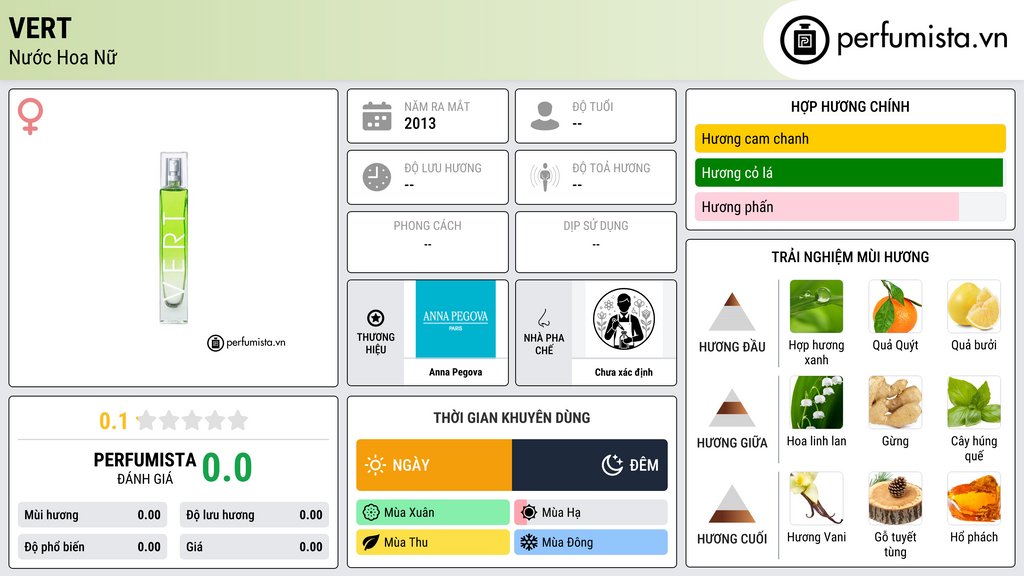Screen dimensions: 1024x576
Task: Click the VERT title heading
Action: (x=40, y=28)
